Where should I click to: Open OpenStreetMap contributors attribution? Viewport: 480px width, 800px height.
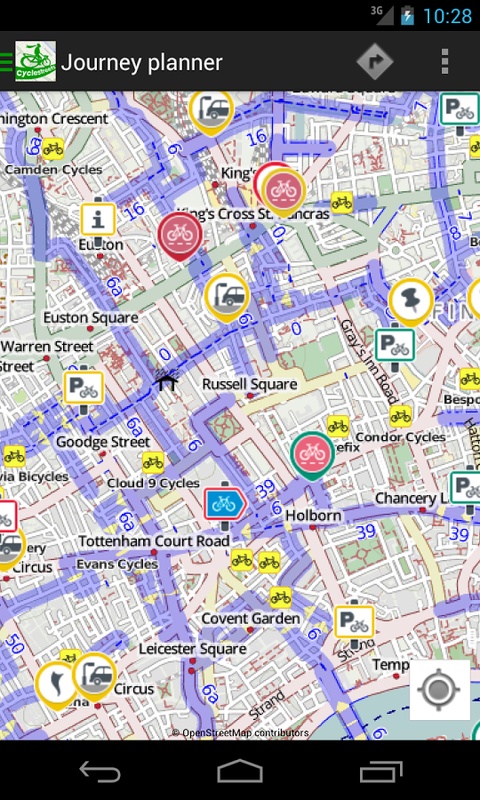[240, 733]
